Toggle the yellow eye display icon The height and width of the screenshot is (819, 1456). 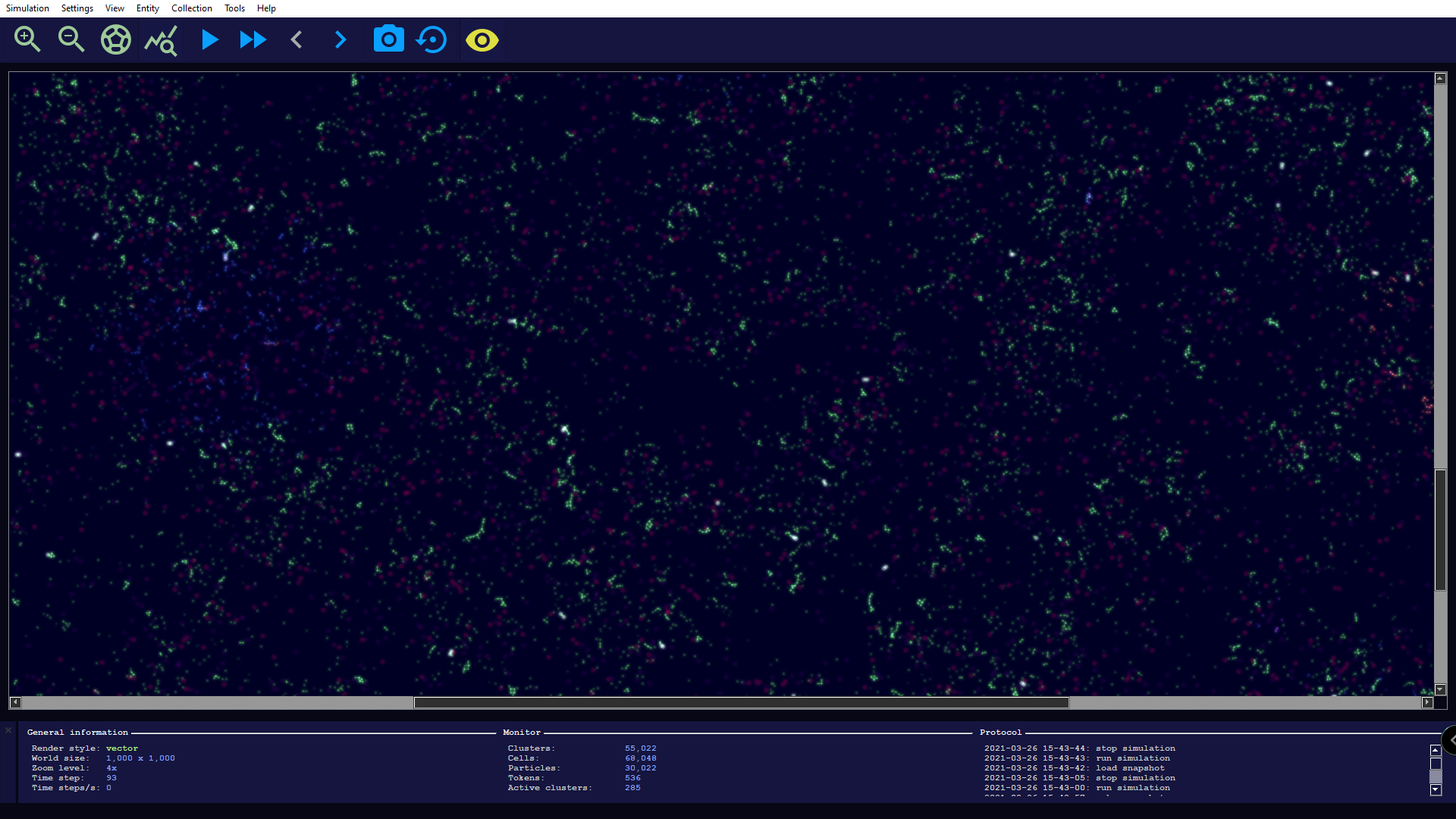coord(482,39)
